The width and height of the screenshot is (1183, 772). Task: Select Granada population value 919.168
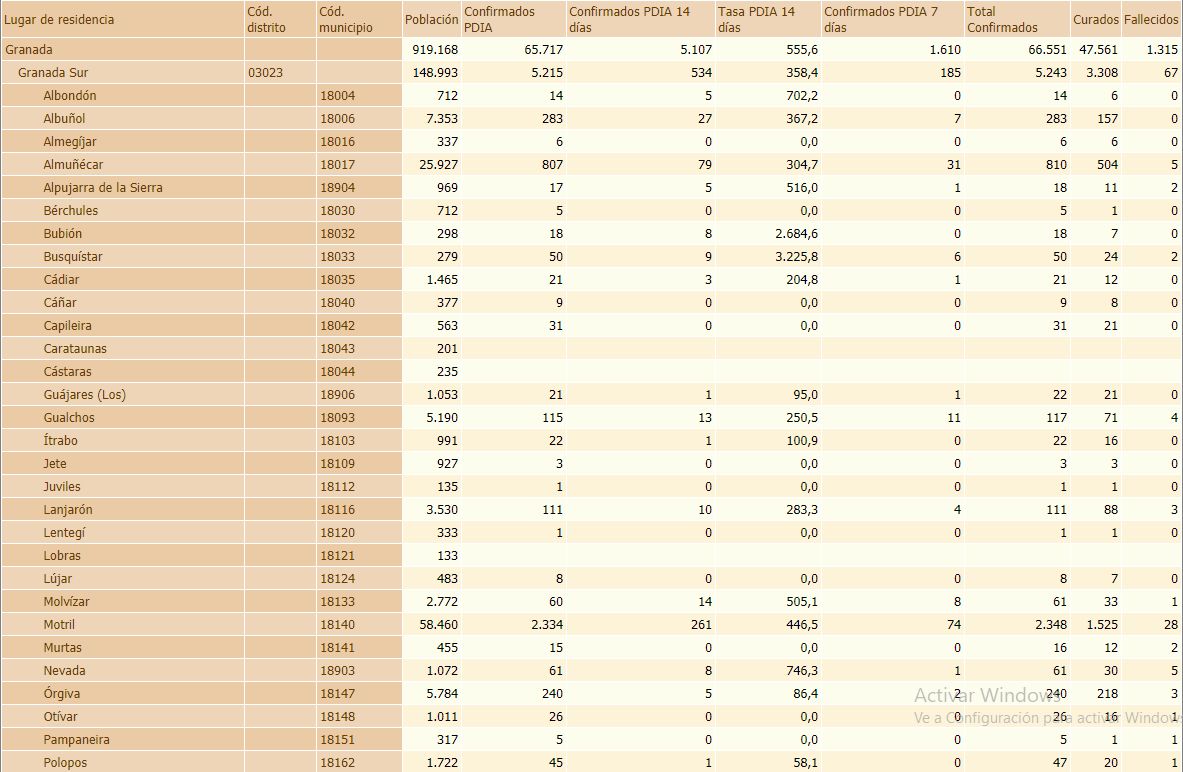435,50
